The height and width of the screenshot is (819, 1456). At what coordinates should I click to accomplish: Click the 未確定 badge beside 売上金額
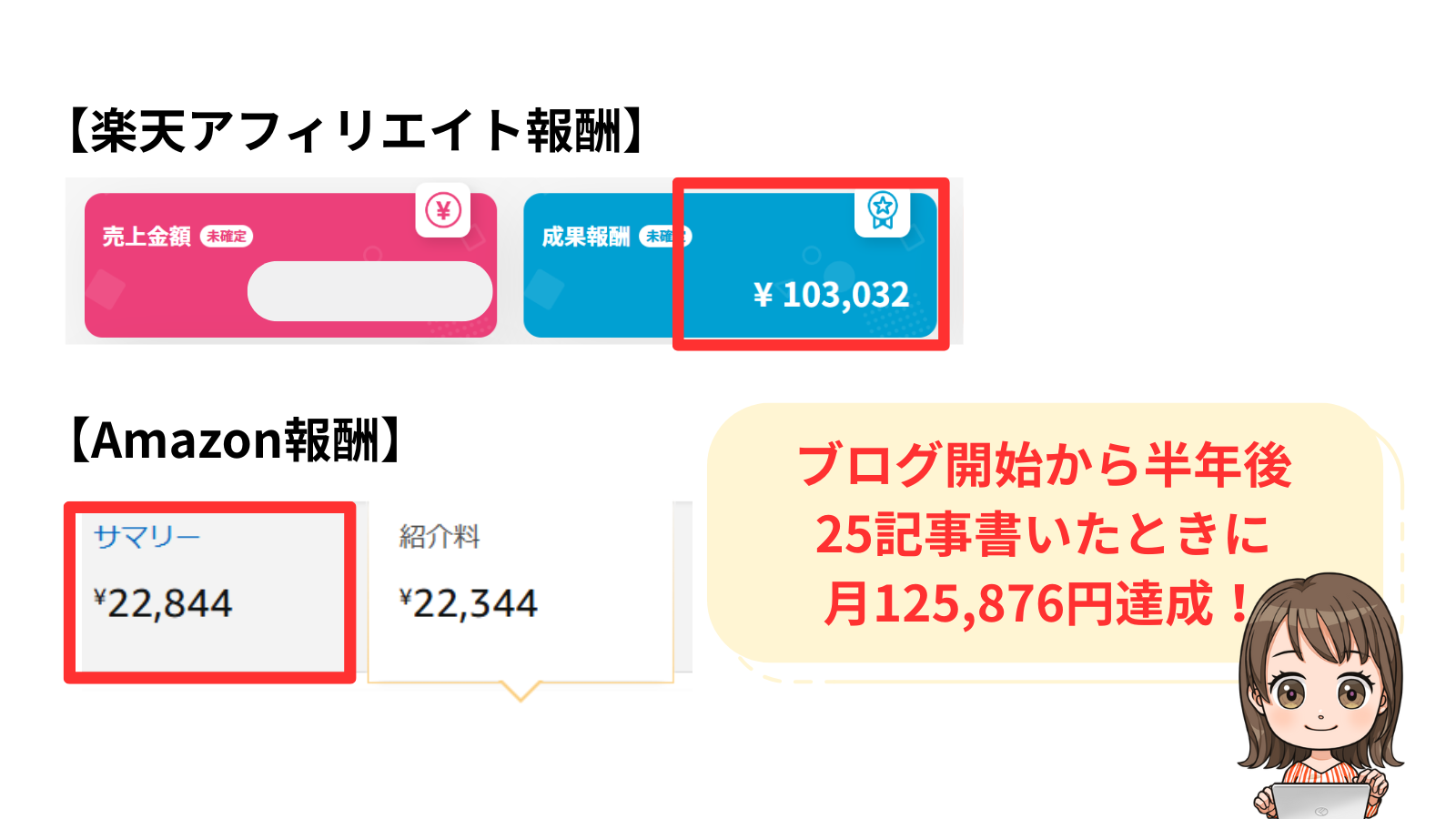[x=227, y=237]
